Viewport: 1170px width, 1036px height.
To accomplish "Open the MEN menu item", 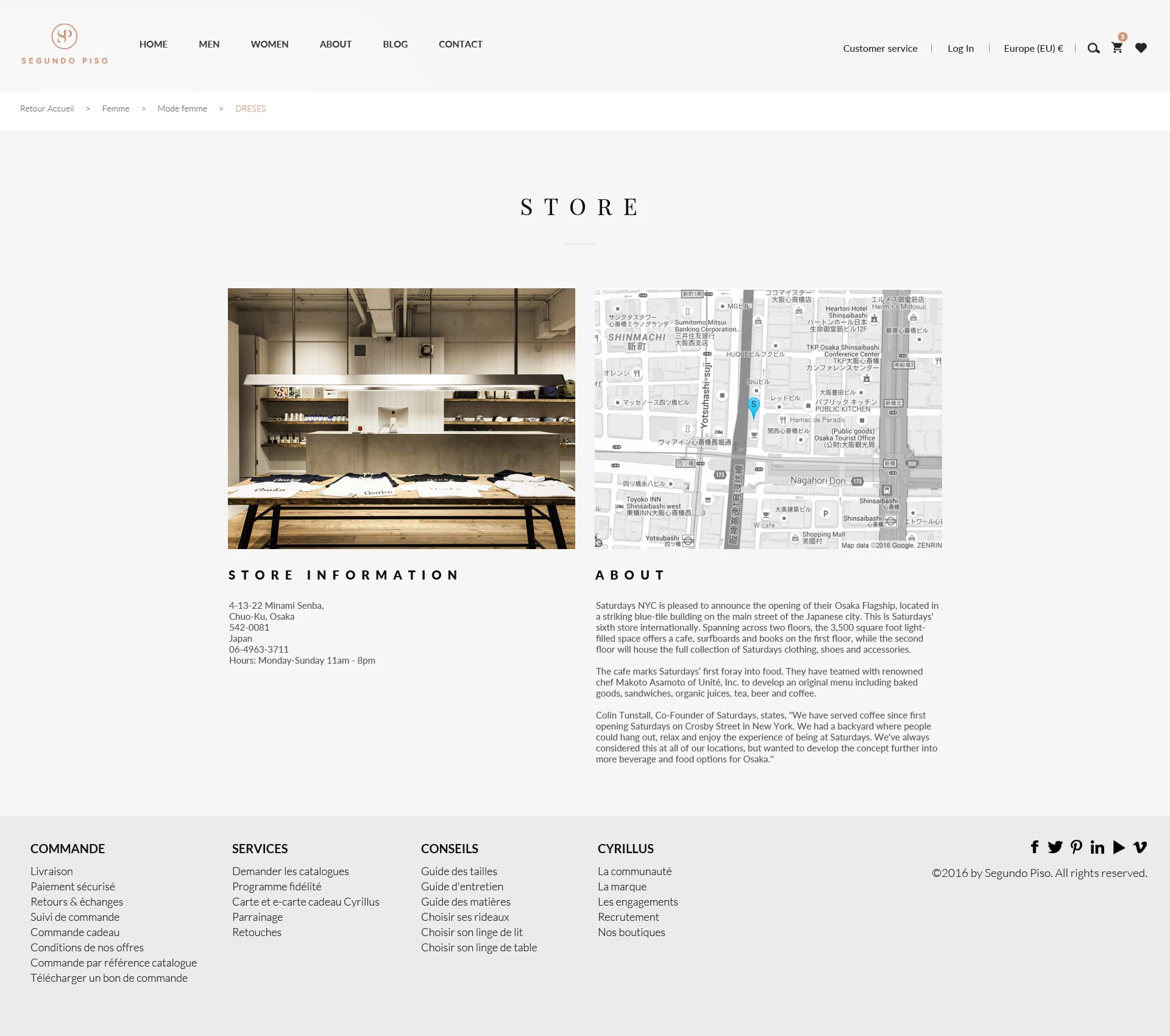I will 209,44.
